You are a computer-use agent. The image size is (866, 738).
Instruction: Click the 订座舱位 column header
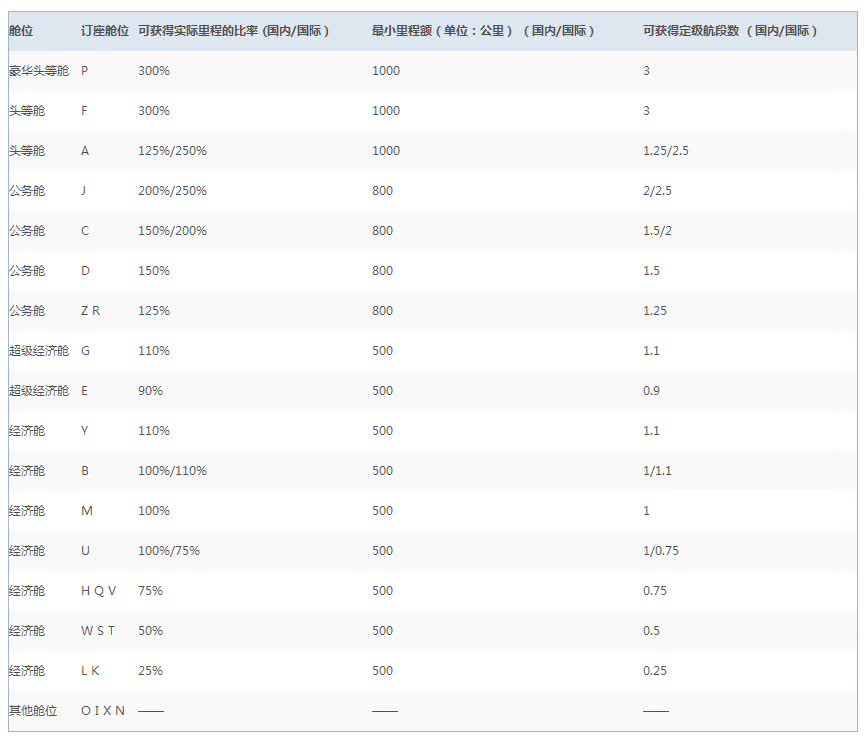click(104, 31)
